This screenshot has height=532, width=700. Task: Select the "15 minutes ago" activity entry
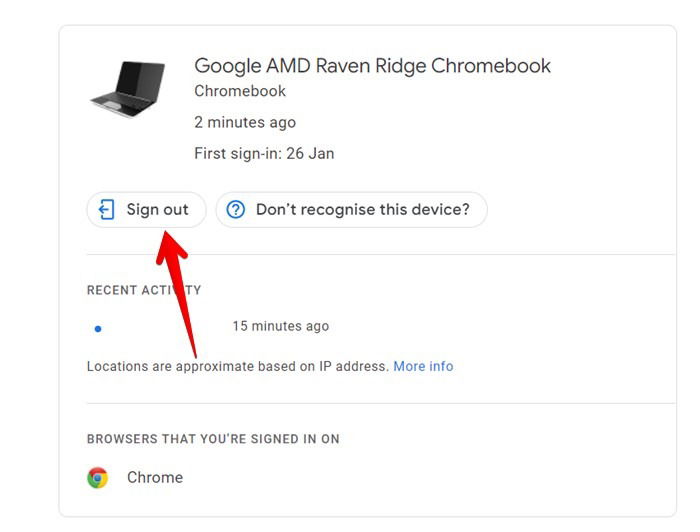pyautogui.click(x=280, y=326)
